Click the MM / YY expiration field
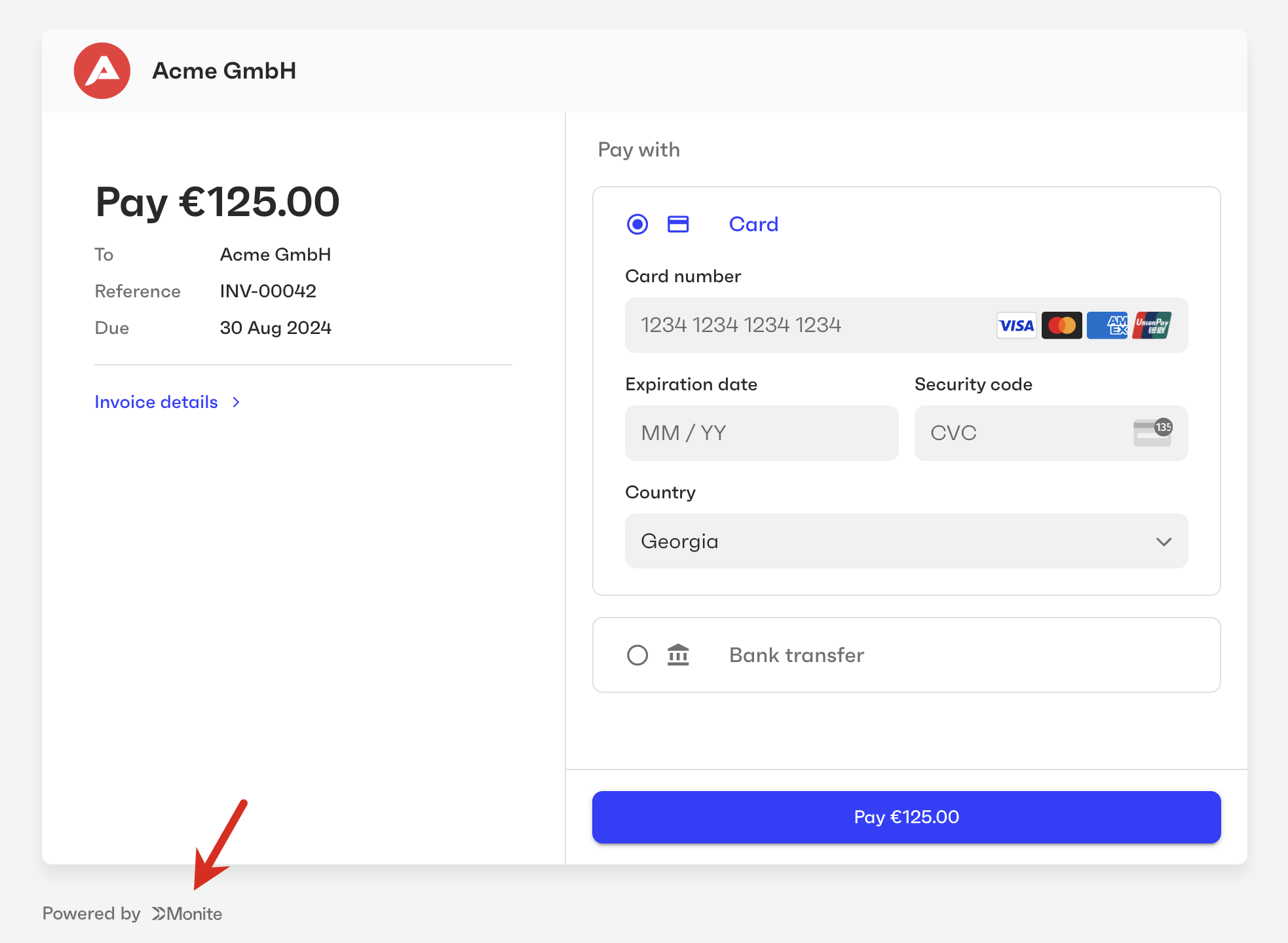This screenshot has height=943, width=1288. (x=761, y=433)
